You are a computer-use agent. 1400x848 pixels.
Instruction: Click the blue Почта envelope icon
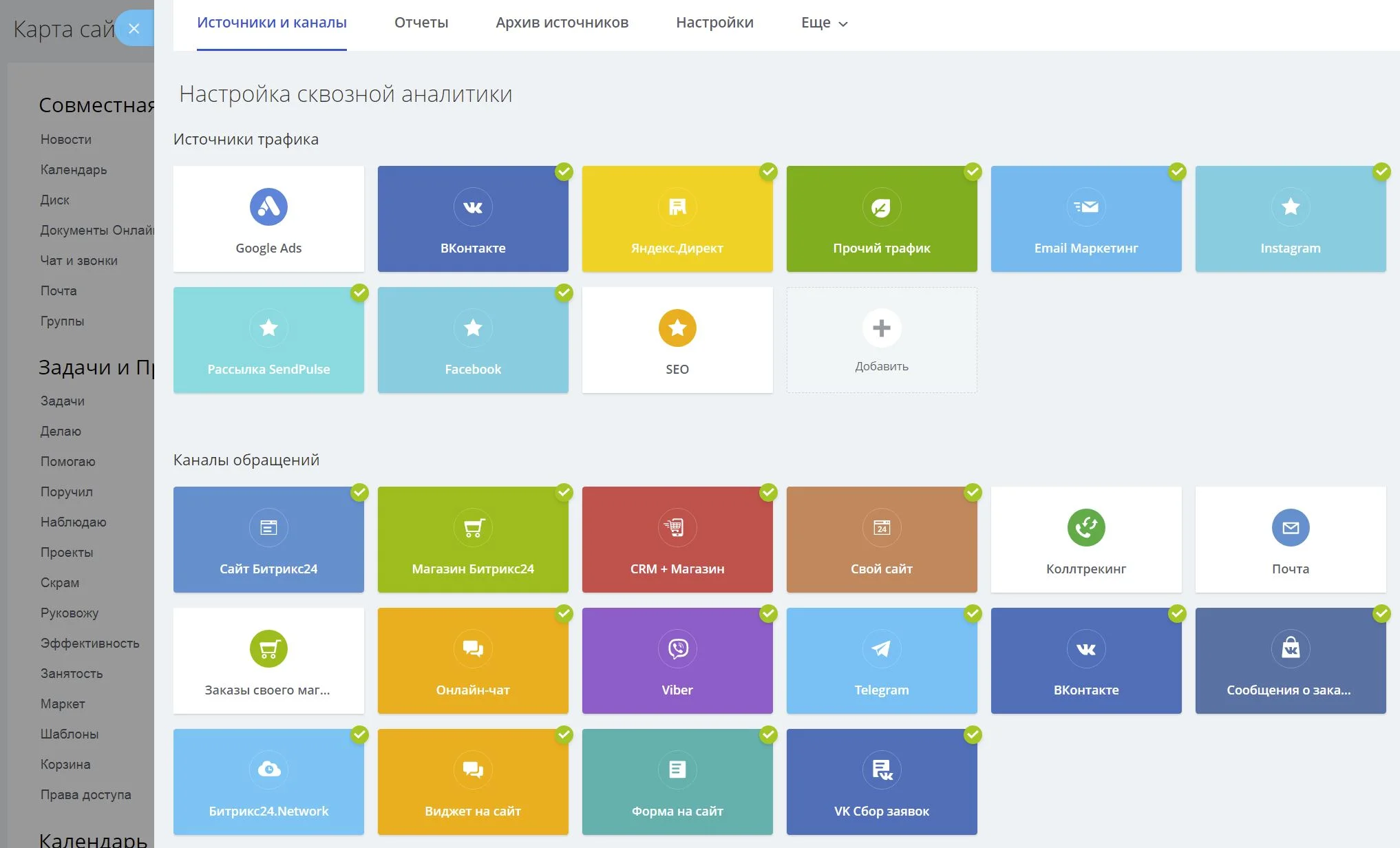click(x=1290, y=527)
